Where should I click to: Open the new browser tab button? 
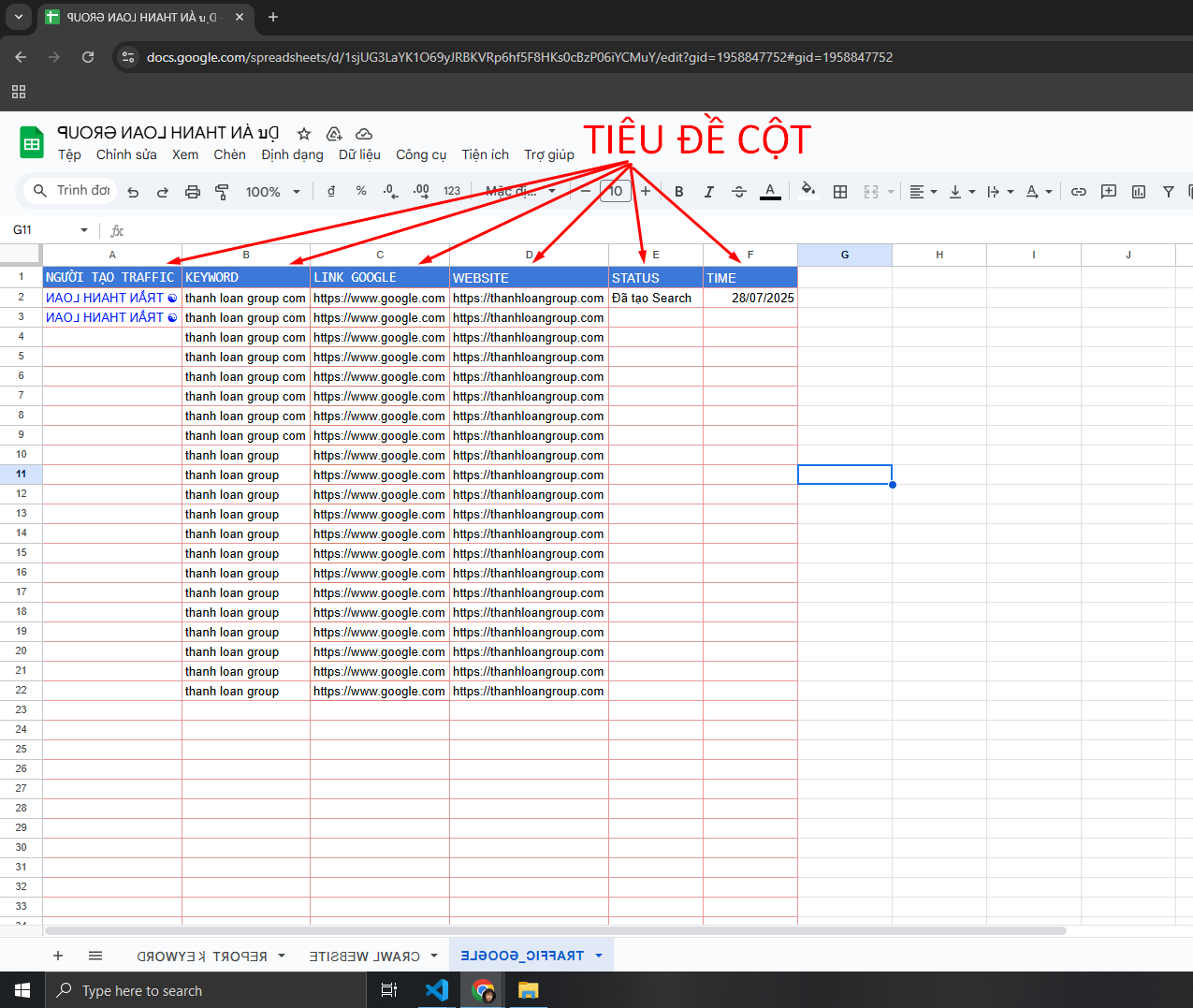[x=273, y=17]
